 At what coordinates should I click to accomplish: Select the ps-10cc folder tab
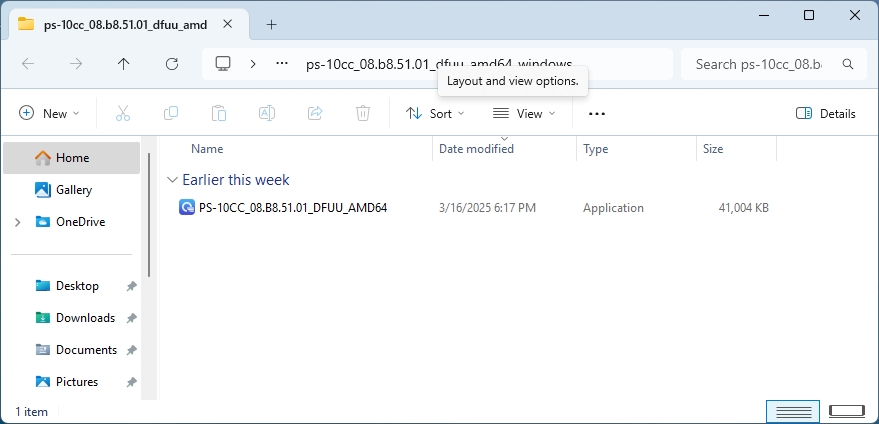[127, 25]
